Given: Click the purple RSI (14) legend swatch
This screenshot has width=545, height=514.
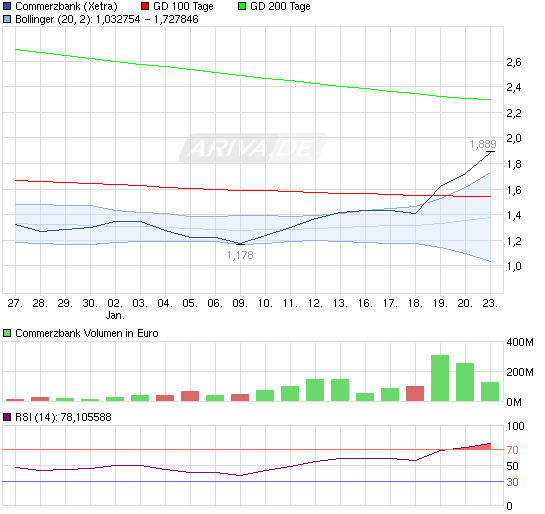Looking at the screenshot, I should click(x=7, y=417).
